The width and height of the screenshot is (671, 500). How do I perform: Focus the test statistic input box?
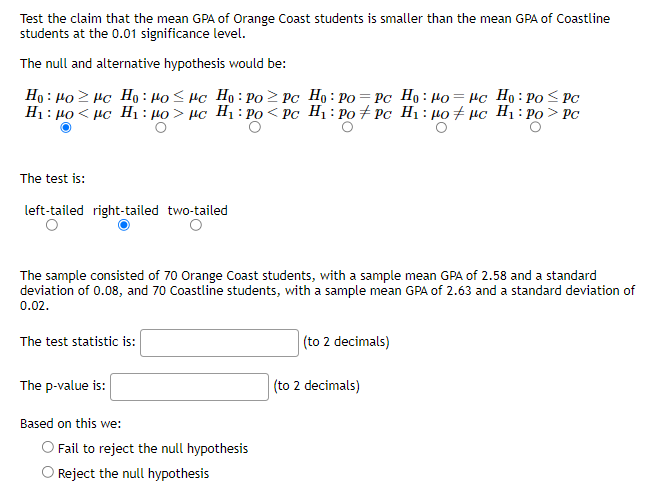[220, 343]
